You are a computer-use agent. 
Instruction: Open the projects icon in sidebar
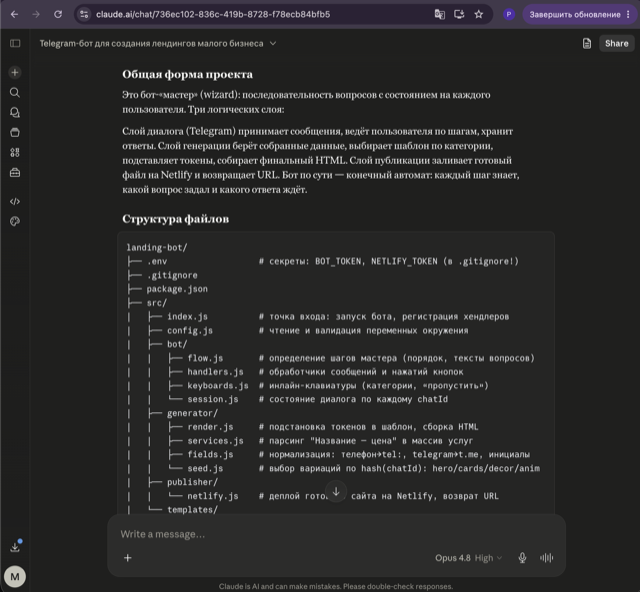click(15, 132)
